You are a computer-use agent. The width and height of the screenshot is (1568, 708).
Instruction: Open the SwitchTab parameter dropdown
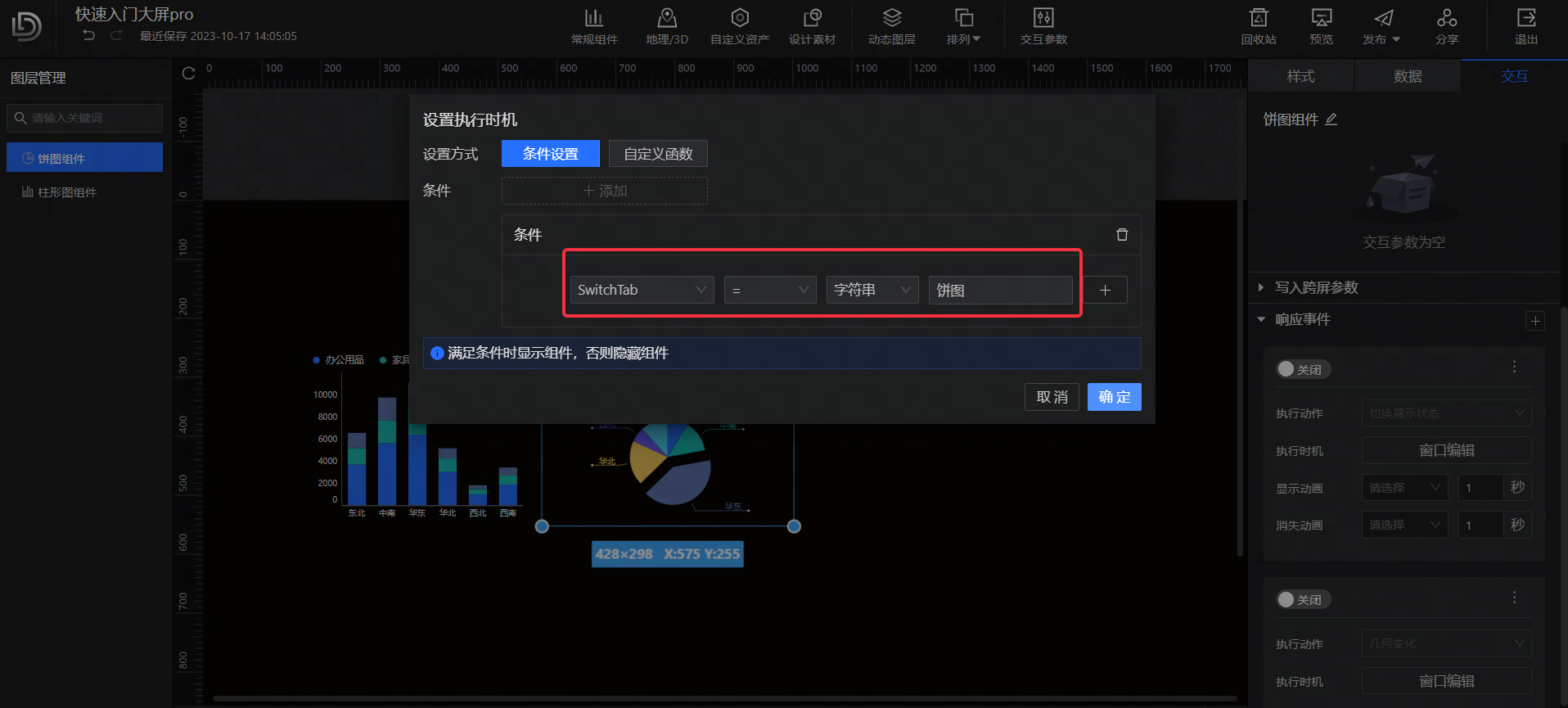coord(642,290)
